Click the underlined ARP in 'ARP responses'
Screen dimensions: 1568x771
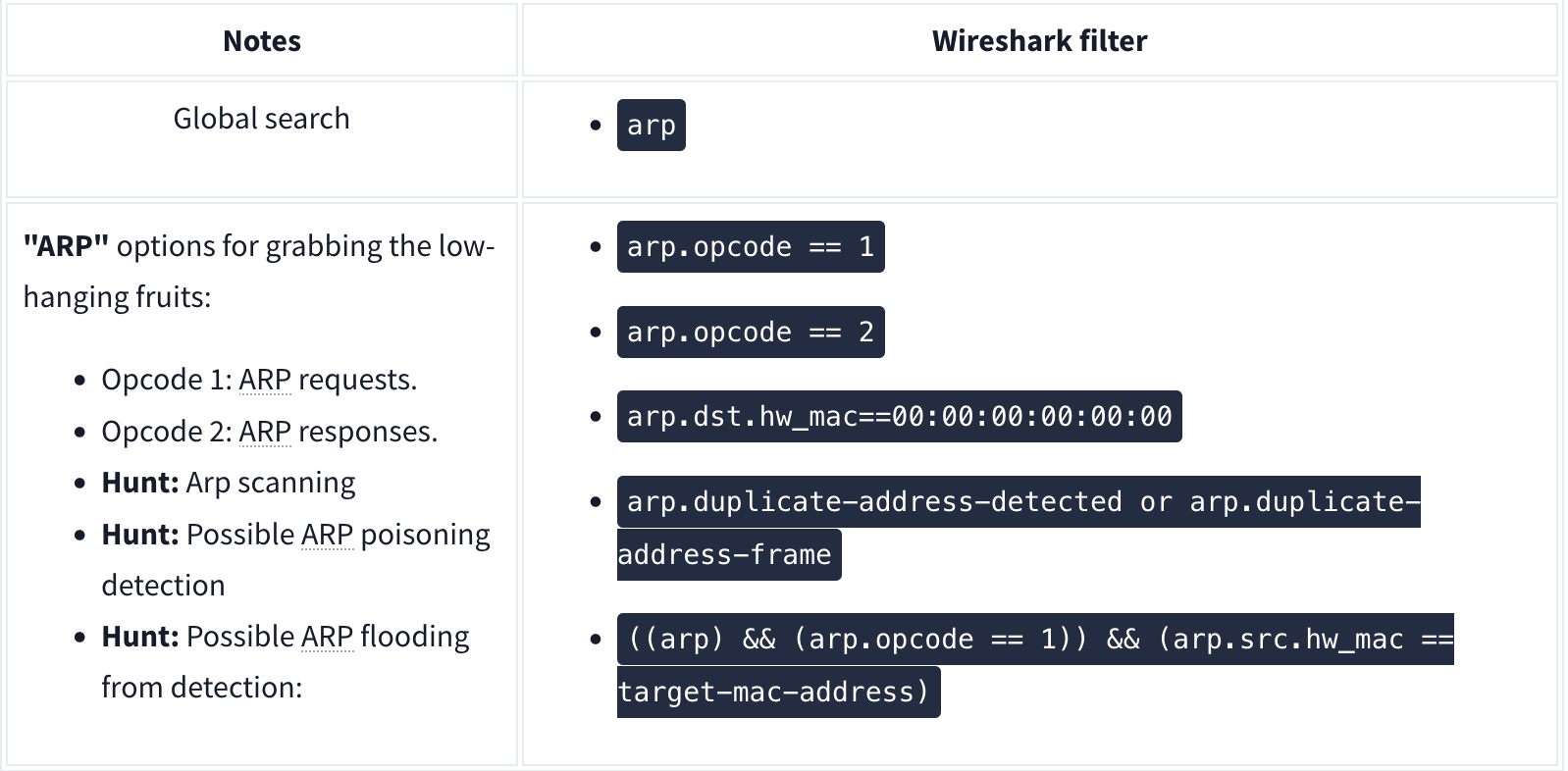265,432
